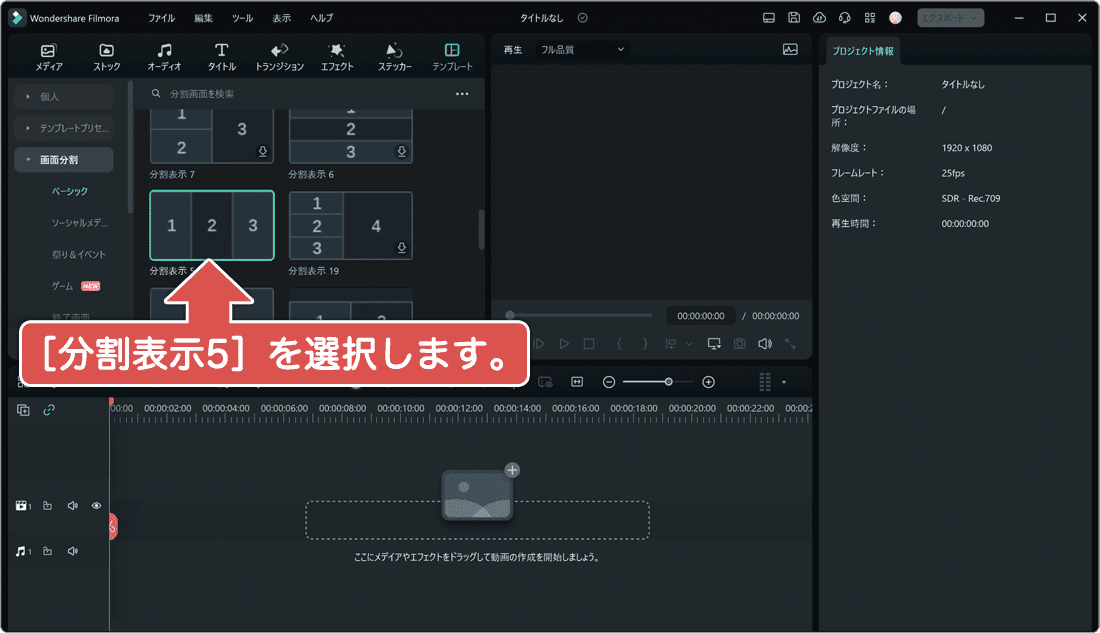Image resolution: width=1100 pixels, height=633 pixels.
Task: Select the 分割表示 19 template thumbnail
Action: pyautogui.click(x=350, y=226)
